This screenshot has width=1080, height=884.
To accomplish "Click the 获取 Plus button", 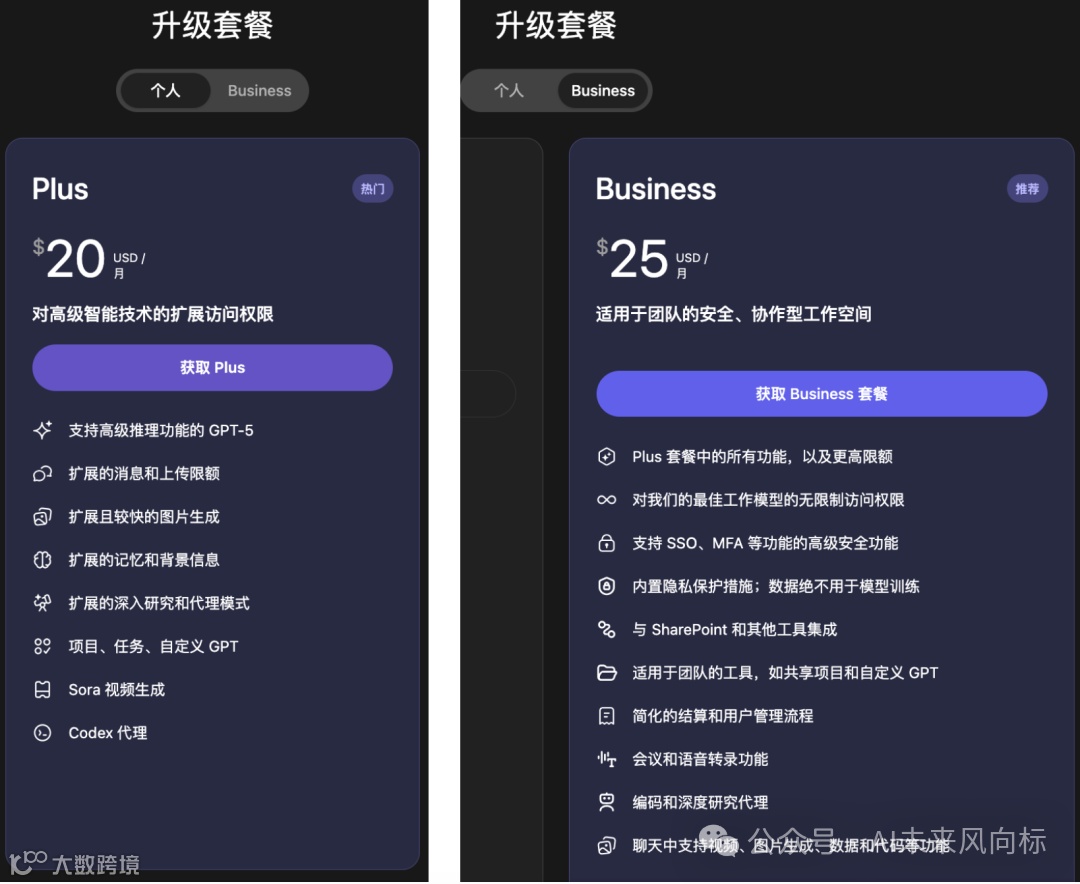I will point(212,367).
